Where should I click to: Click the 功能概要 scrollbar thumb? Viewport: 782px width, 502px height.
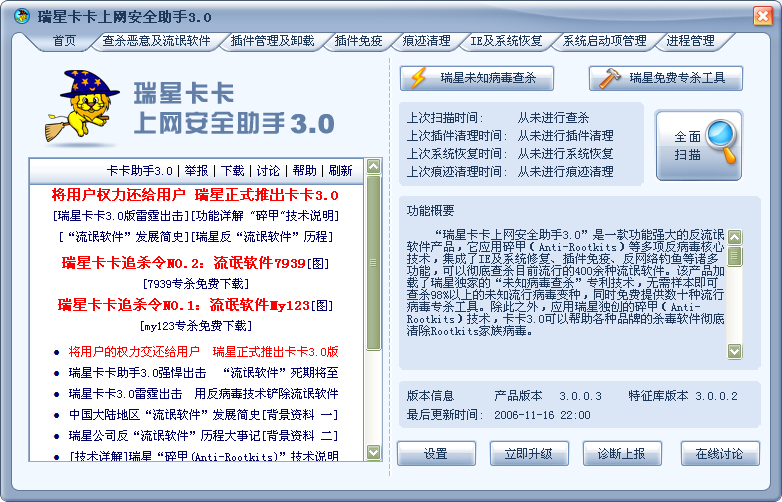(x=735, y=256)
